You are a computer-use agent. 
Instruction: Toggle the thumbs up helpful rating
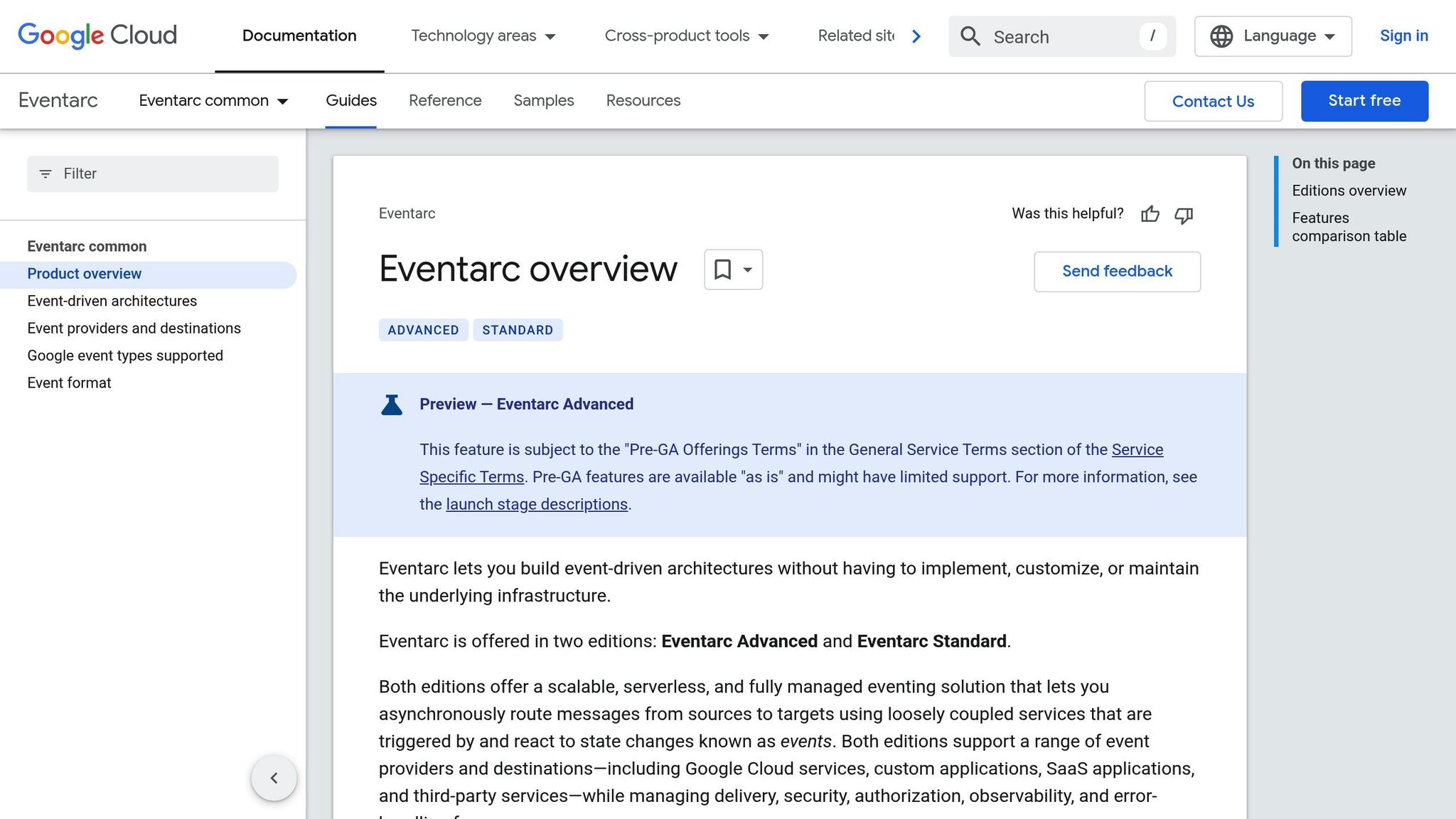point(1150,214)
